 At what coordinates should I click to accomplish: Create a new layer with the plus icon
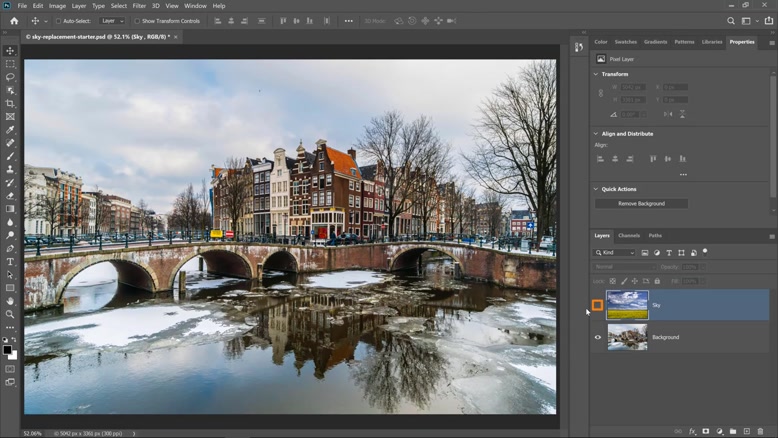pos(747,432)
